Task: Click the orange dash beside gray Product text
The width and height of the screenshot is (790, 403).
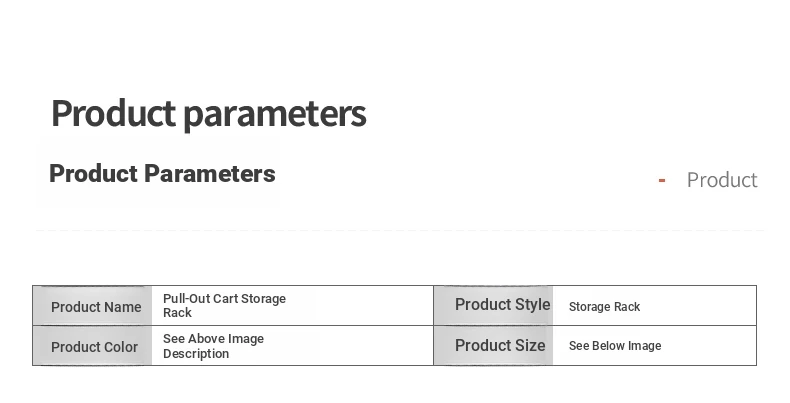Action: [662, 181]
